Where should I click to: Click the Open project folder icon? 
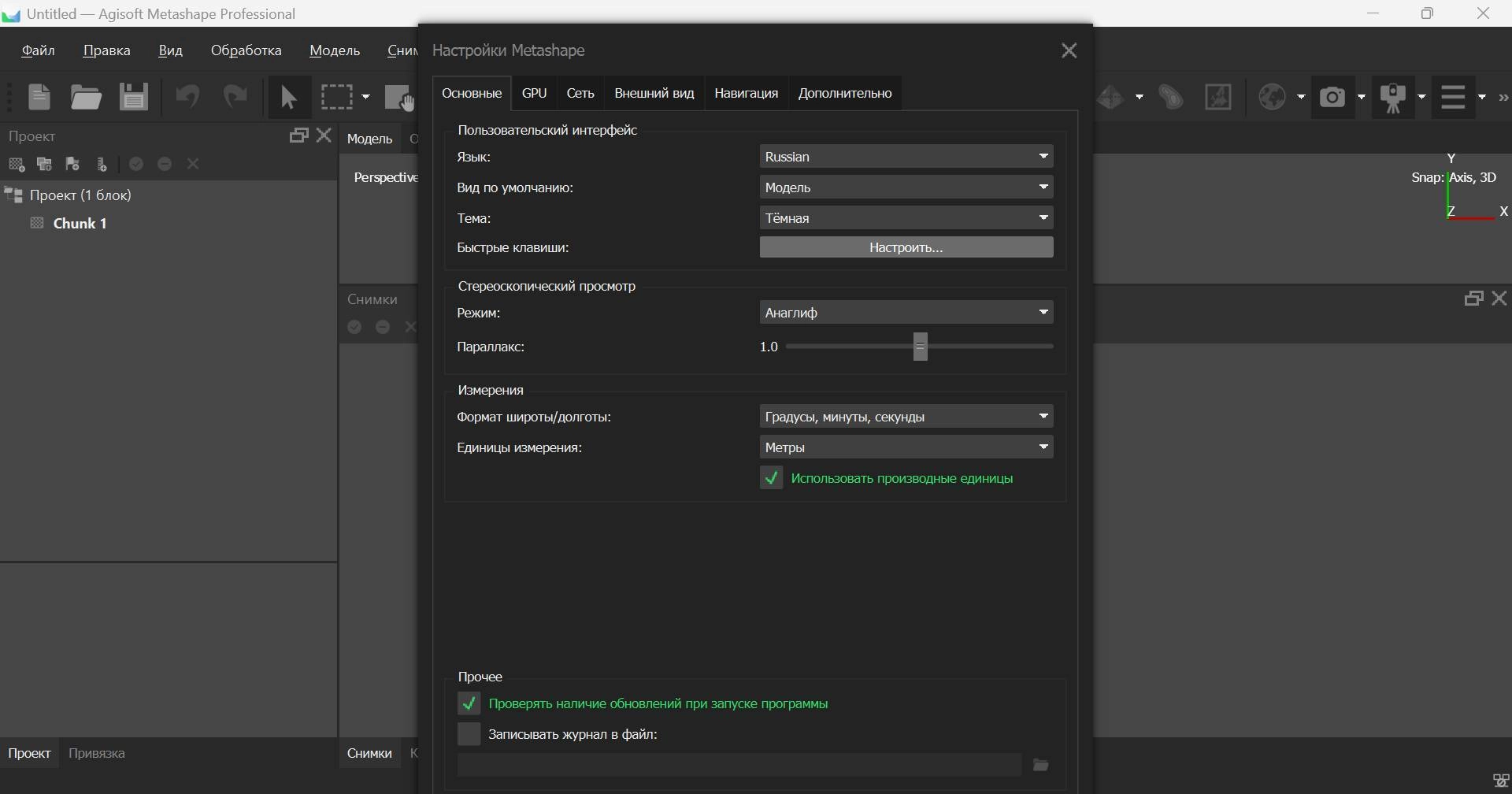(86, 97)
